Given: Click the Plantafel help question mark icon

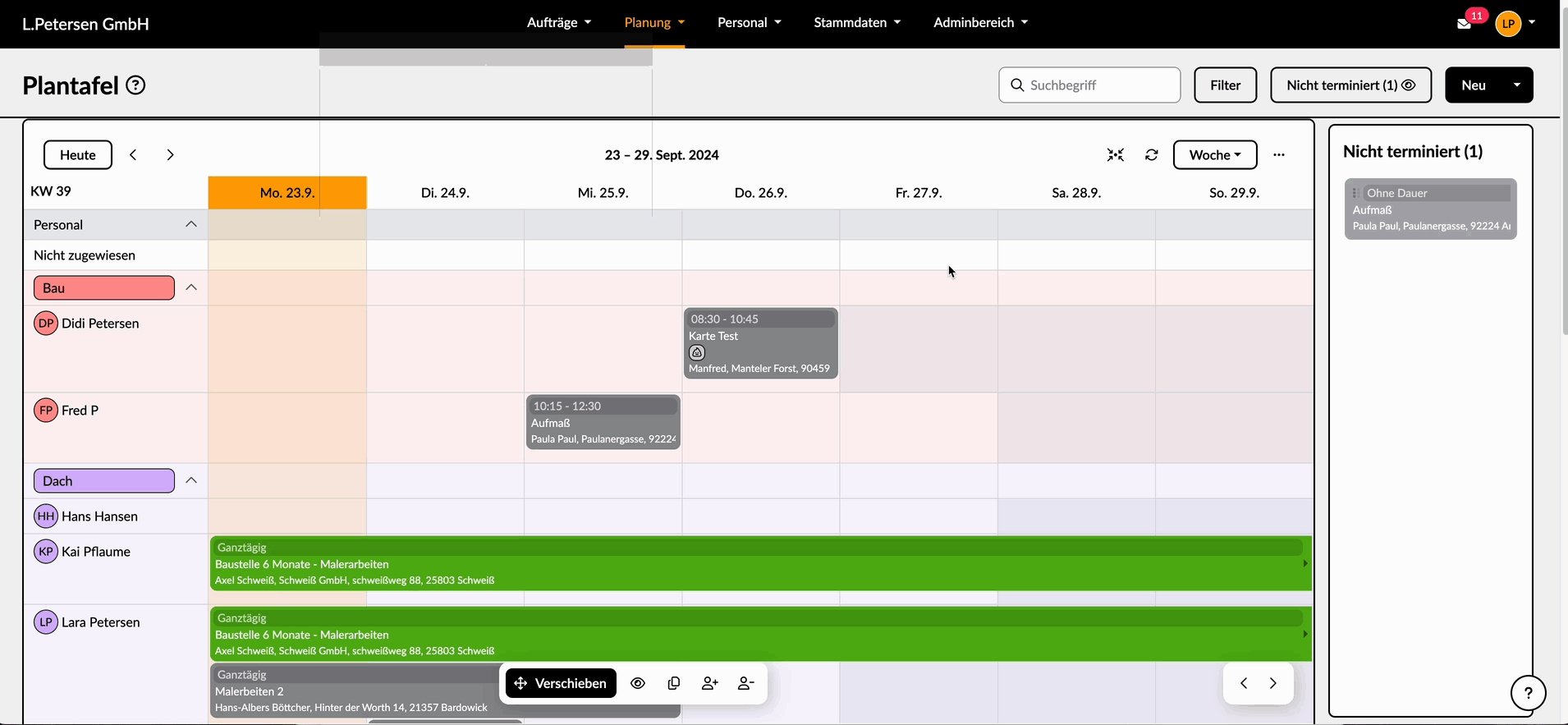Looking at the screenshot, I should pos(135,85).
